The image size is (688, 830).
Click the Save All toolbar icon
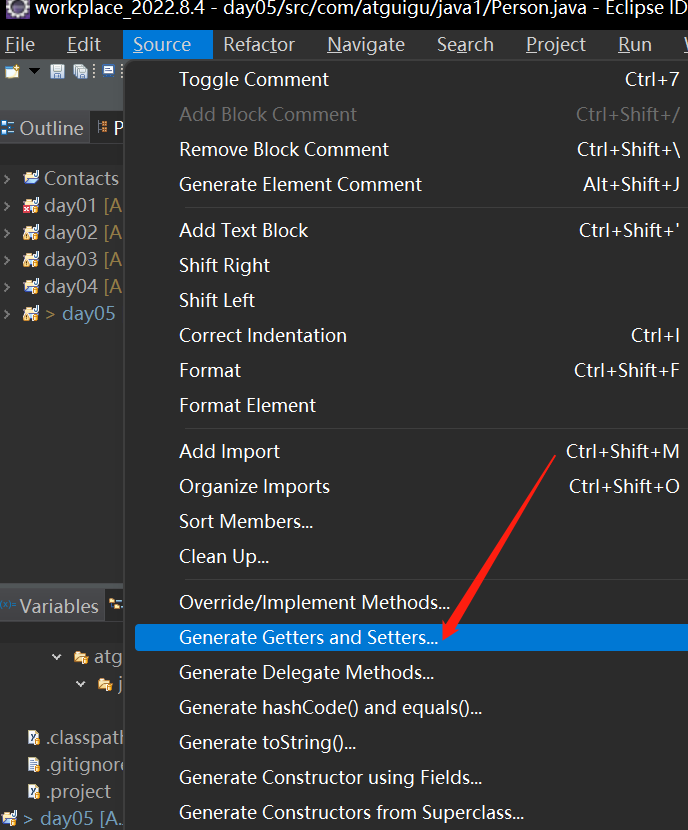(x=80, y=71)
